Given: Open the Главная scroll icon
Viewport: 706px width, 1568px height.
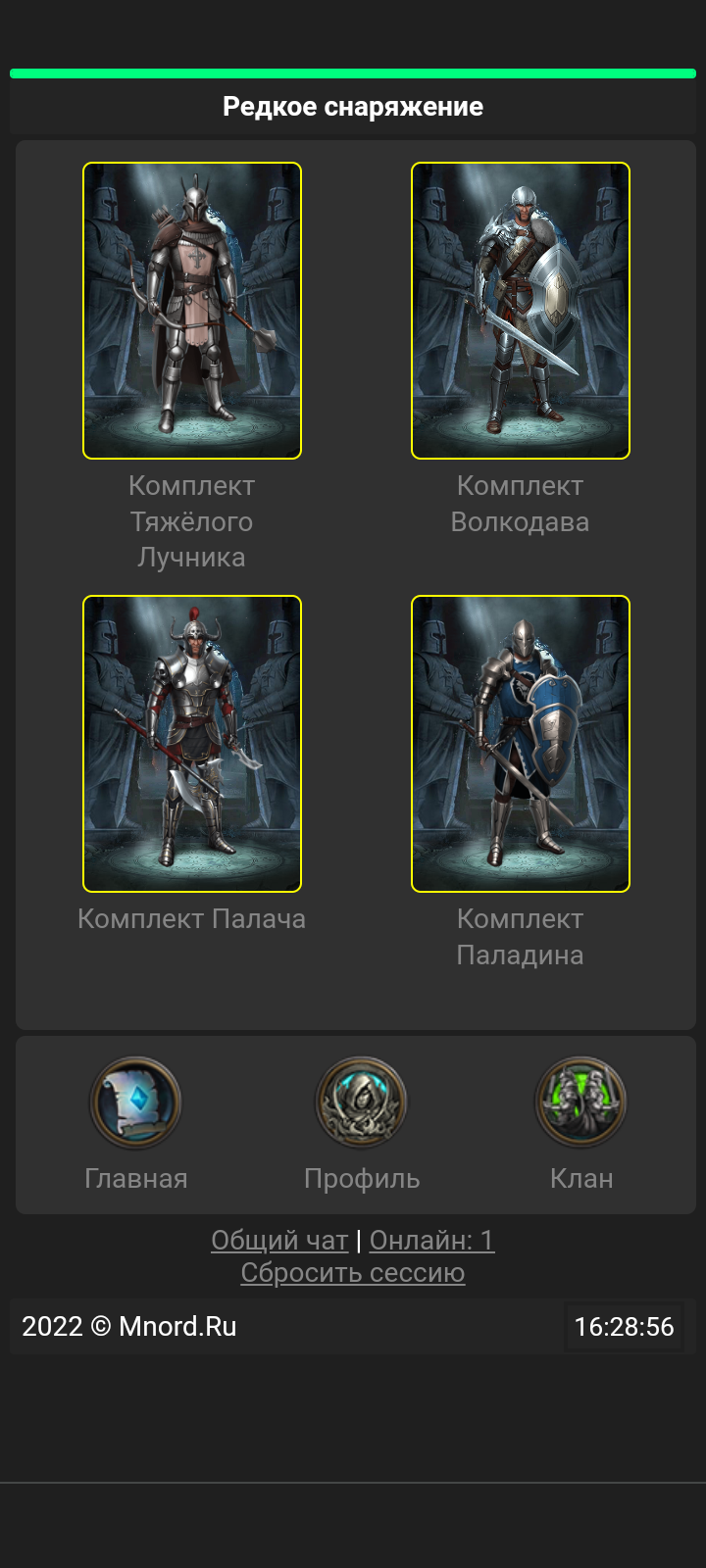Looking at the screenshot, I should 135,1102.
